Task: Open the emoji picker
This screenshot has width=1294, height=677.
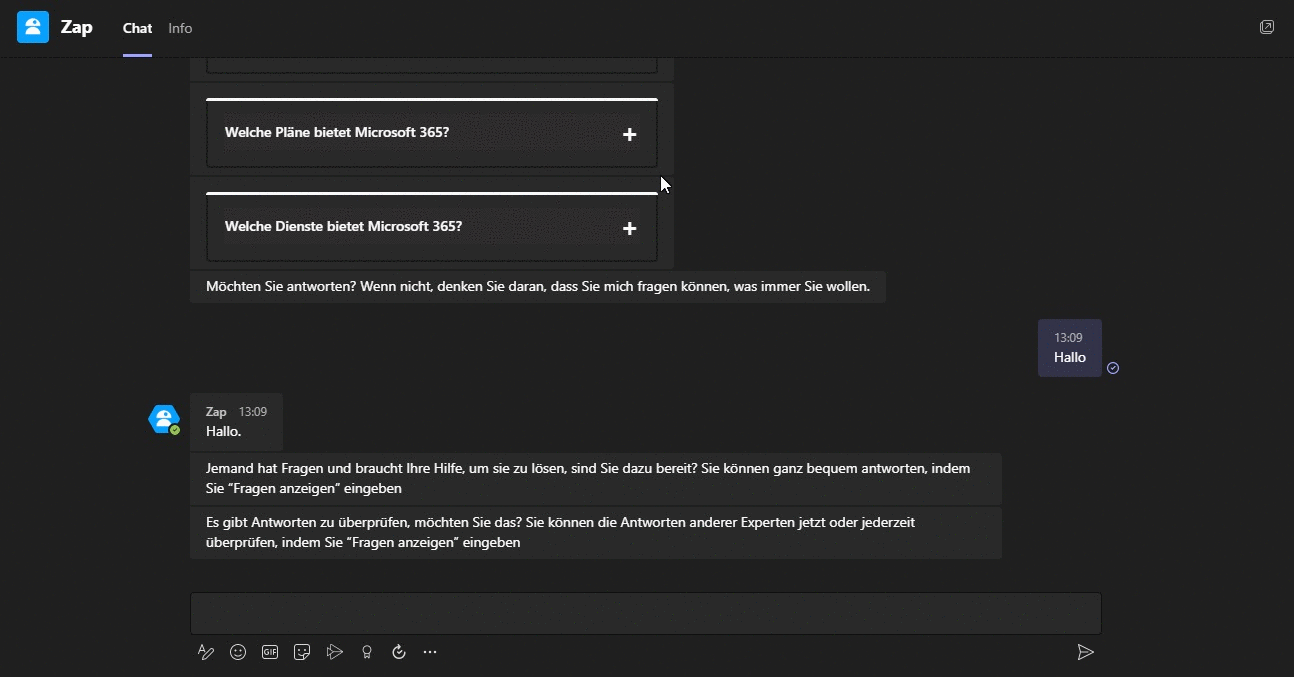Action: click(x=238, y=652)
